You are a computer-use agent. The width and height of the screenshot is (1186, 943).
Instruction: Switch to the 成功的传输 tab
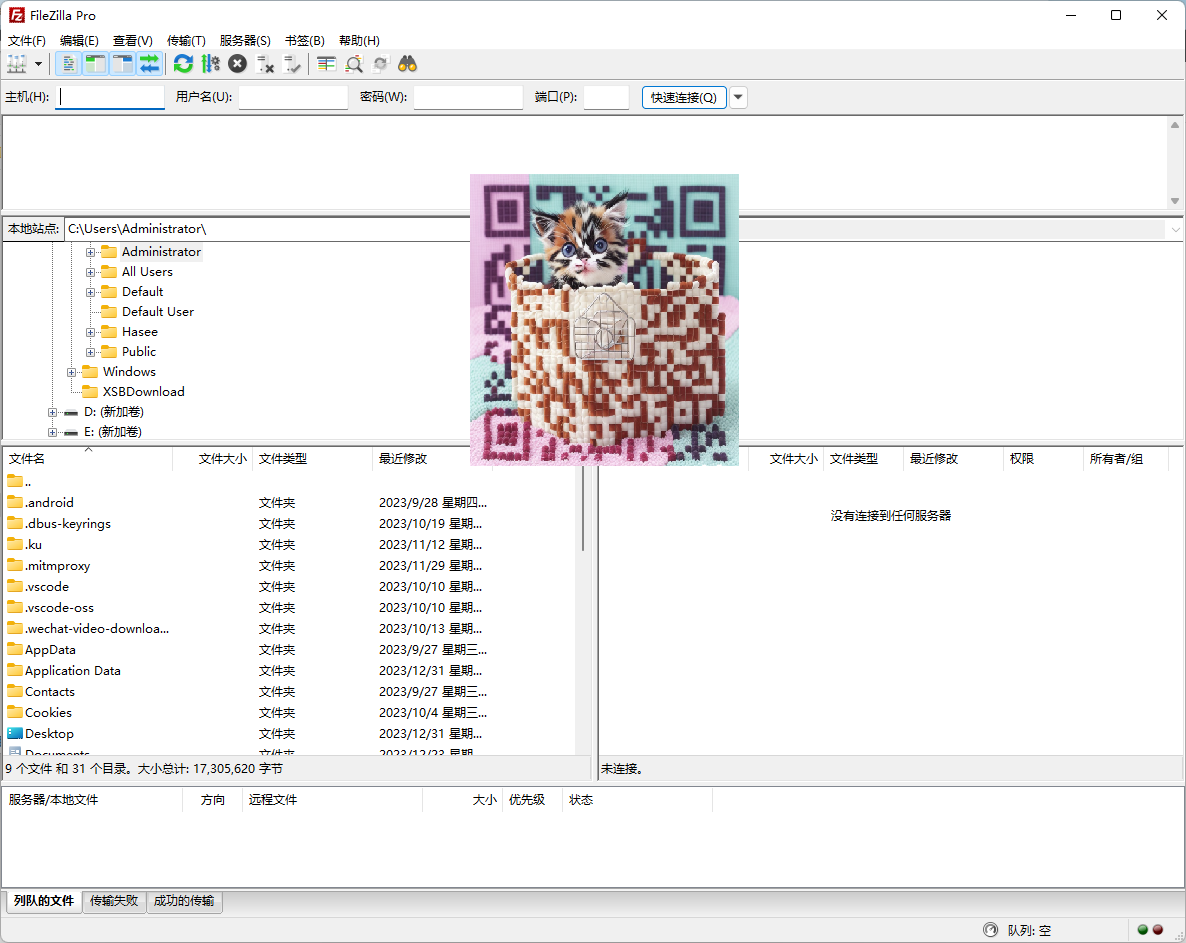[x=184, y=901]
